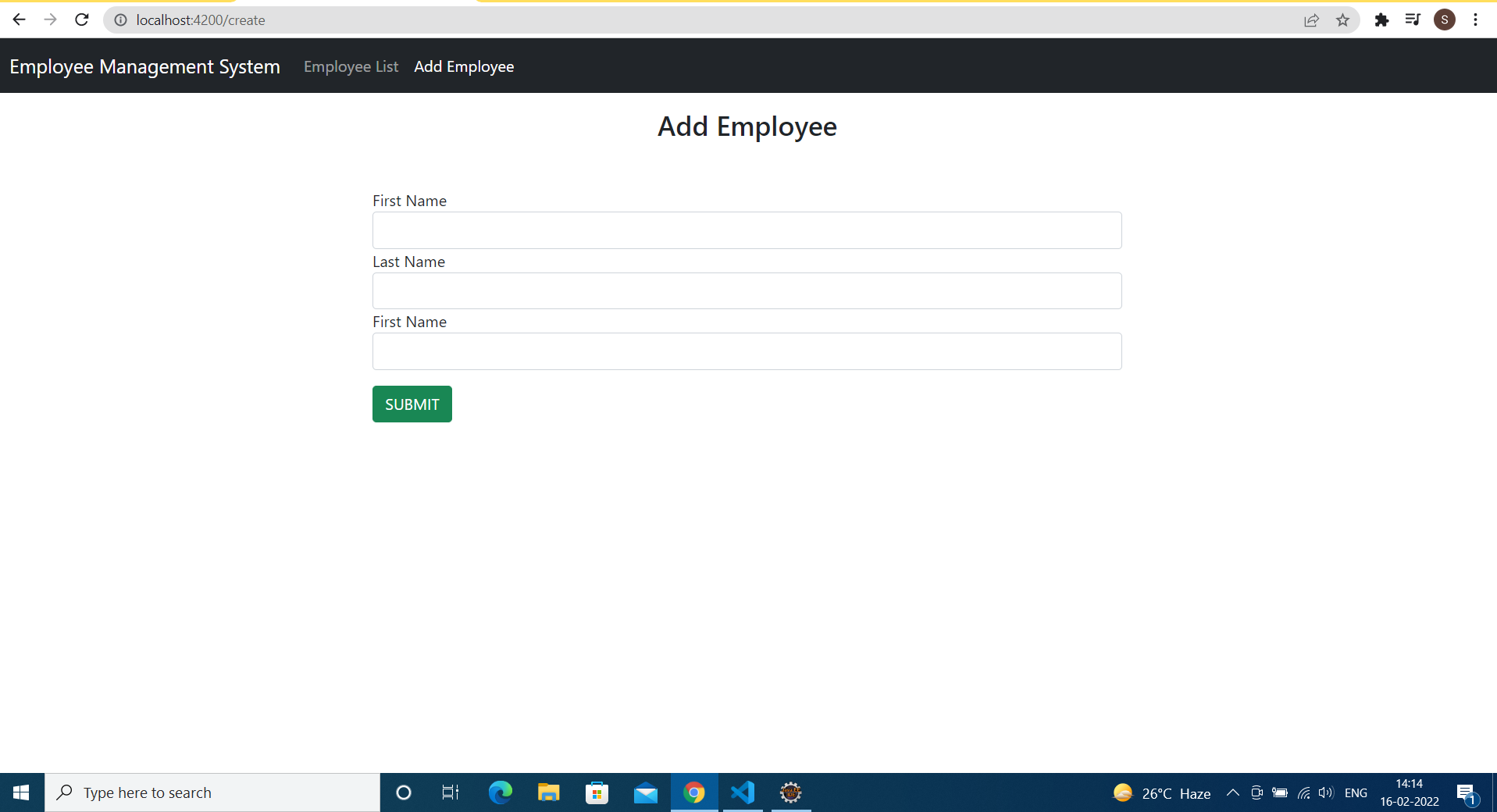Open the extensions puzzle icon
The image size is (1497, 812).
[x=1381, y=20]
